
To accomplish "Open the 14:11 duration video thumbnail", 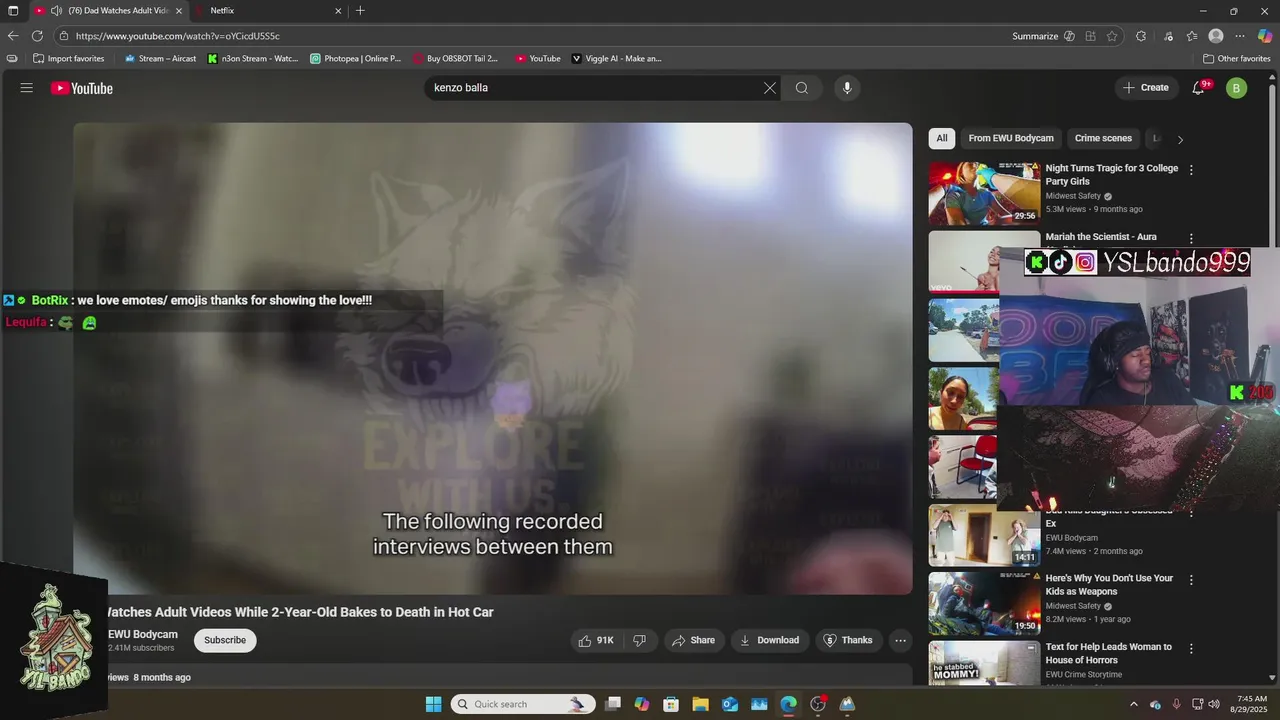I will click(984, 535).
